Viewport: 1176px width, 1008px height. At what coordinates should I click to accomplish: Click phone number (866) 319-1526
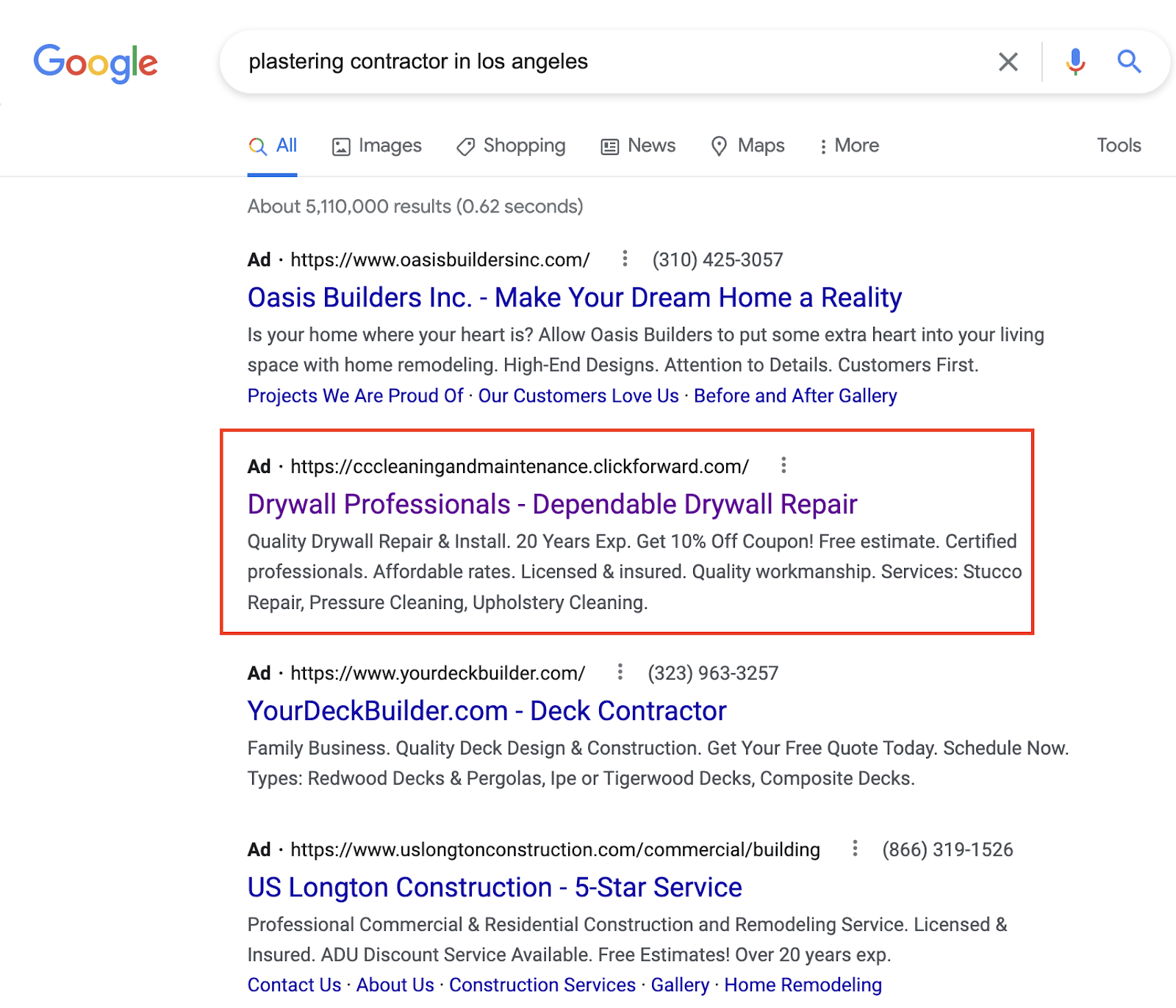coord(947,850)
